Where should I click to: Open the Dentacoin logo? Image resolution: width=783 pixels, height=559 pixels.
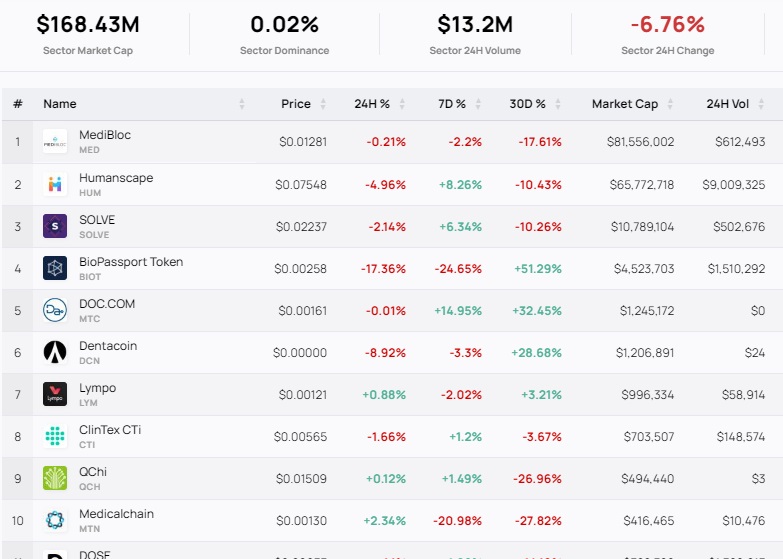click(55, 352)
